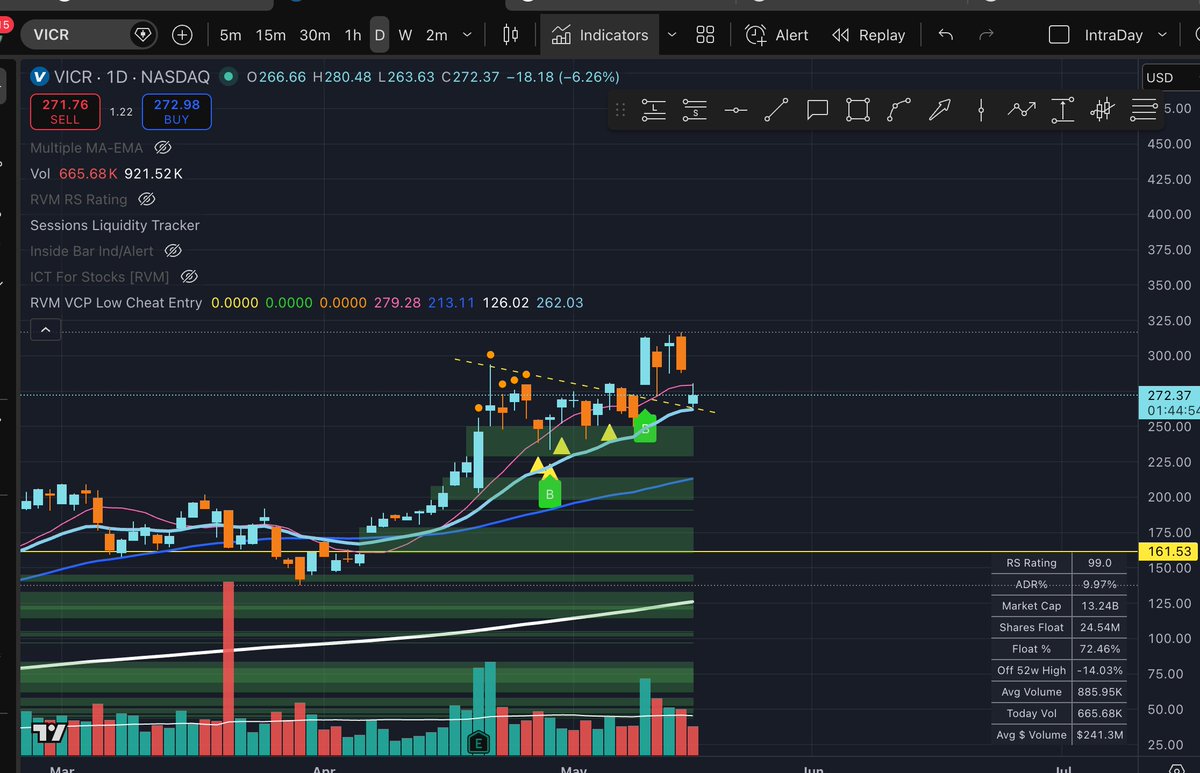Select the Bars Pattern drawing tool

pos(1102,110)
